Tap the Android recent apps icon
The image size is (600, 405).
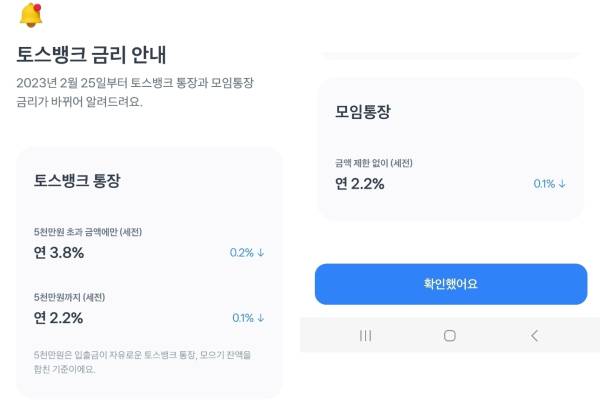click(365, 336)
